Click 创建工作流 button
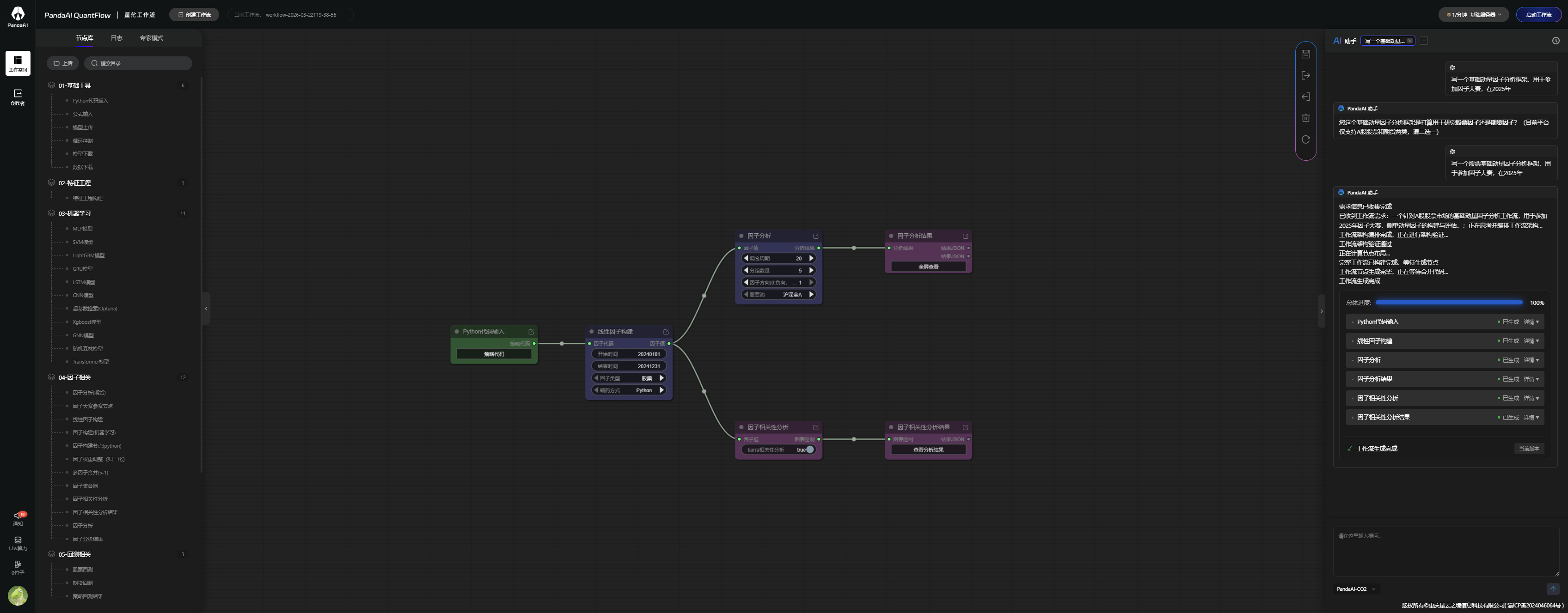The height and width of the screenshot is (613, 1568). [x=194, y=15]
